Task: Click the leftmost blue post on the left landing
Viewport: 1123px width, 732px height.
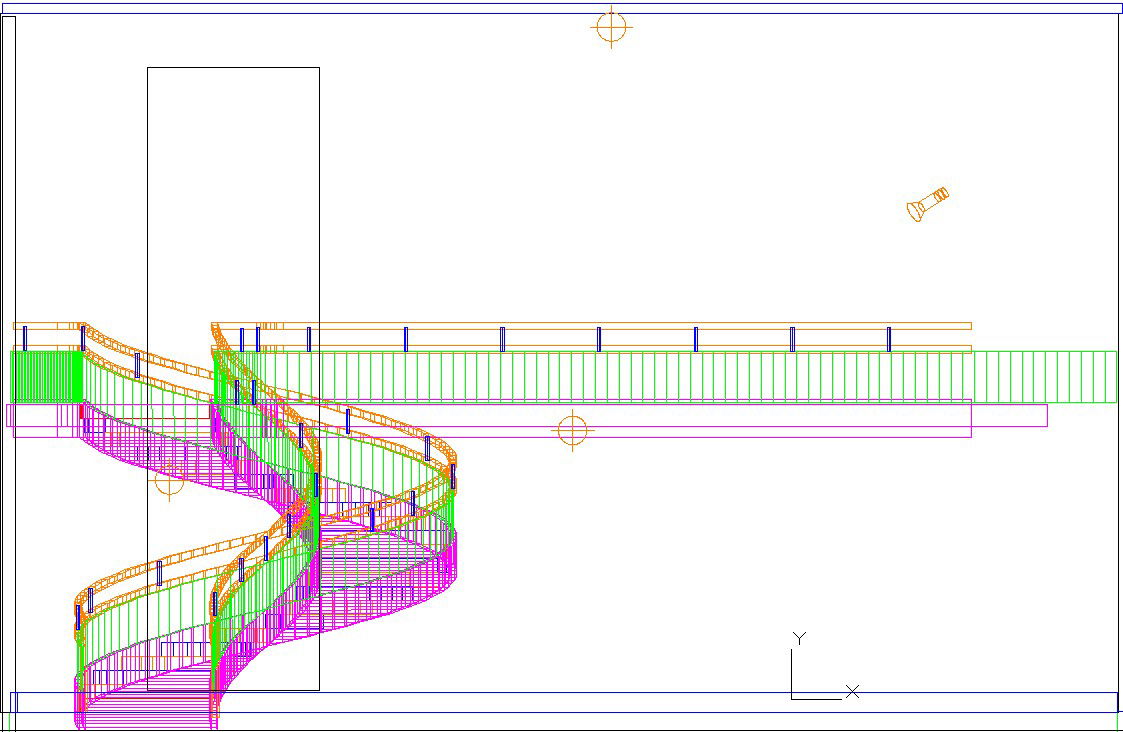Action: 25,338
